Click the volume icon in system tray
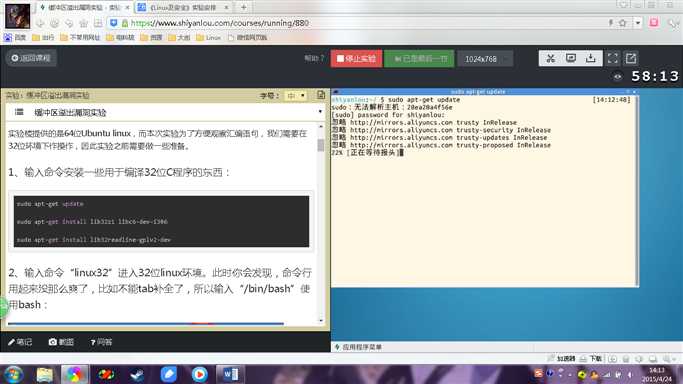This screenshot has height=384, width=683. 630,375
